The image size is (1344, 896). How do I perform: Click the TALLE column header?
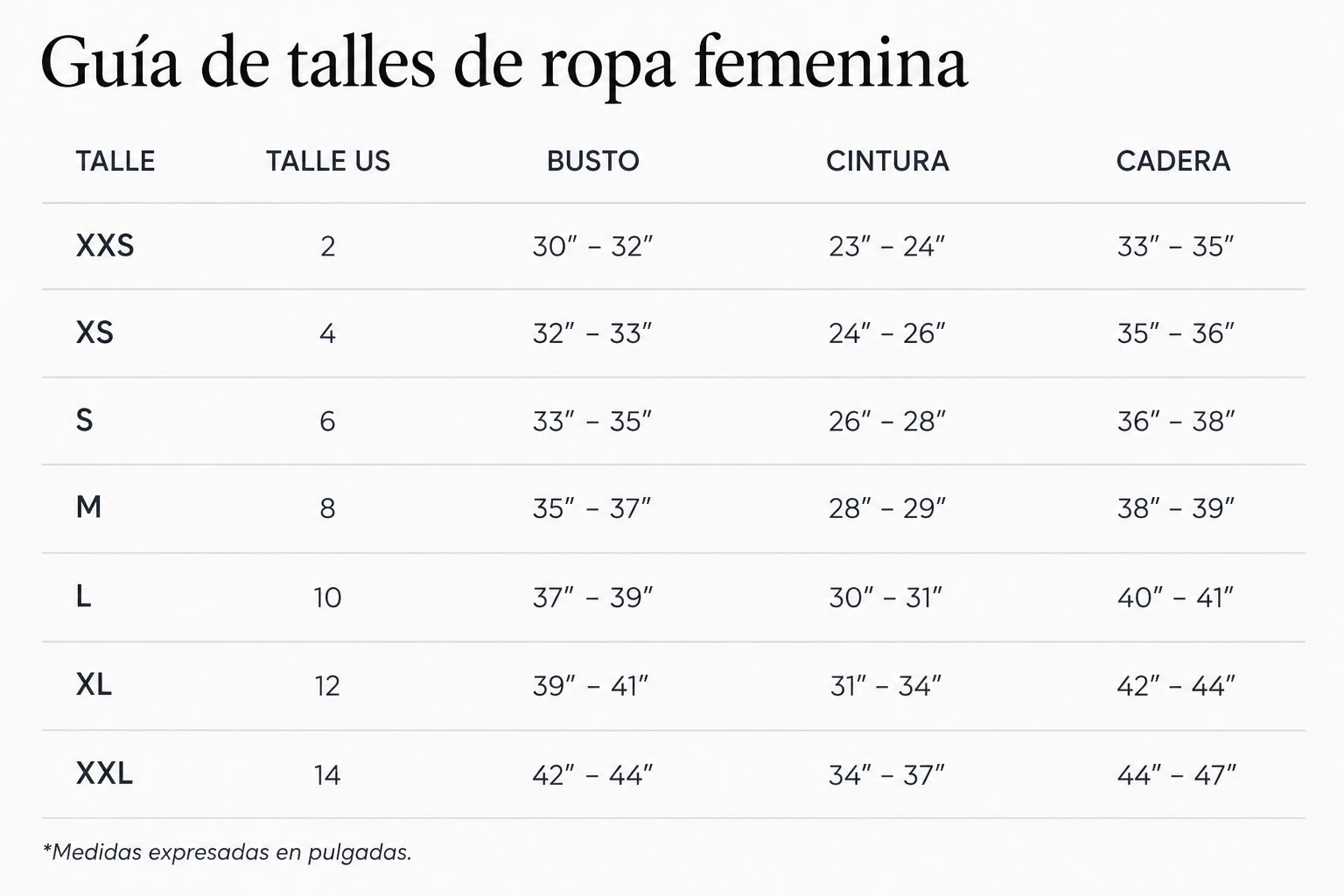coord(115,161)
